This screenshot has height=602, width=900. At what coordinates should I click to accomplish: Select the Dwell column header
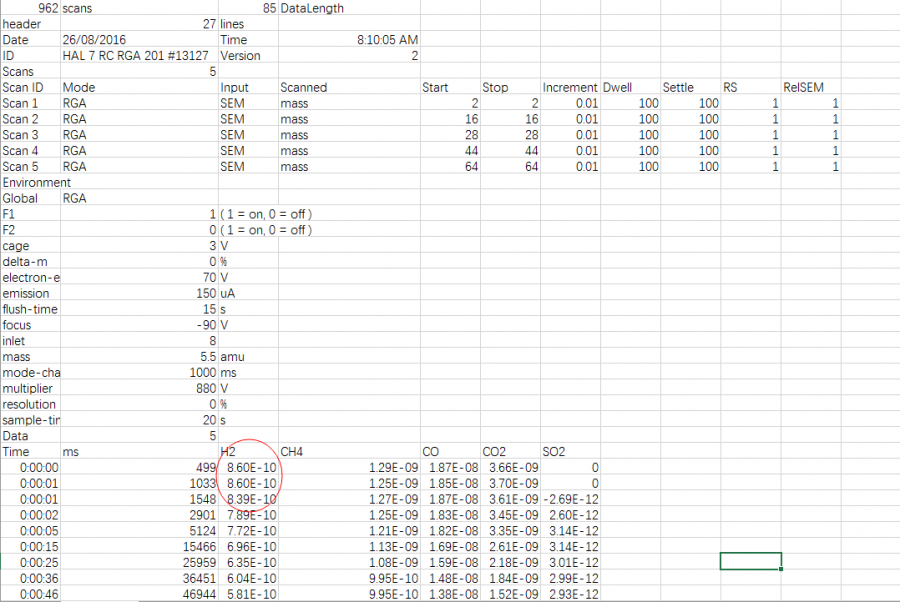(x=631, y=87)
